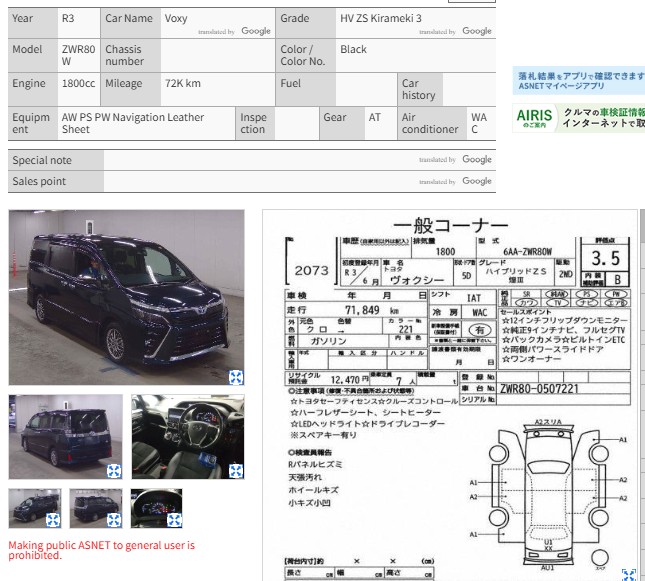Open the main black Voxy front photo
645x581 pixels.
(126, 297)
